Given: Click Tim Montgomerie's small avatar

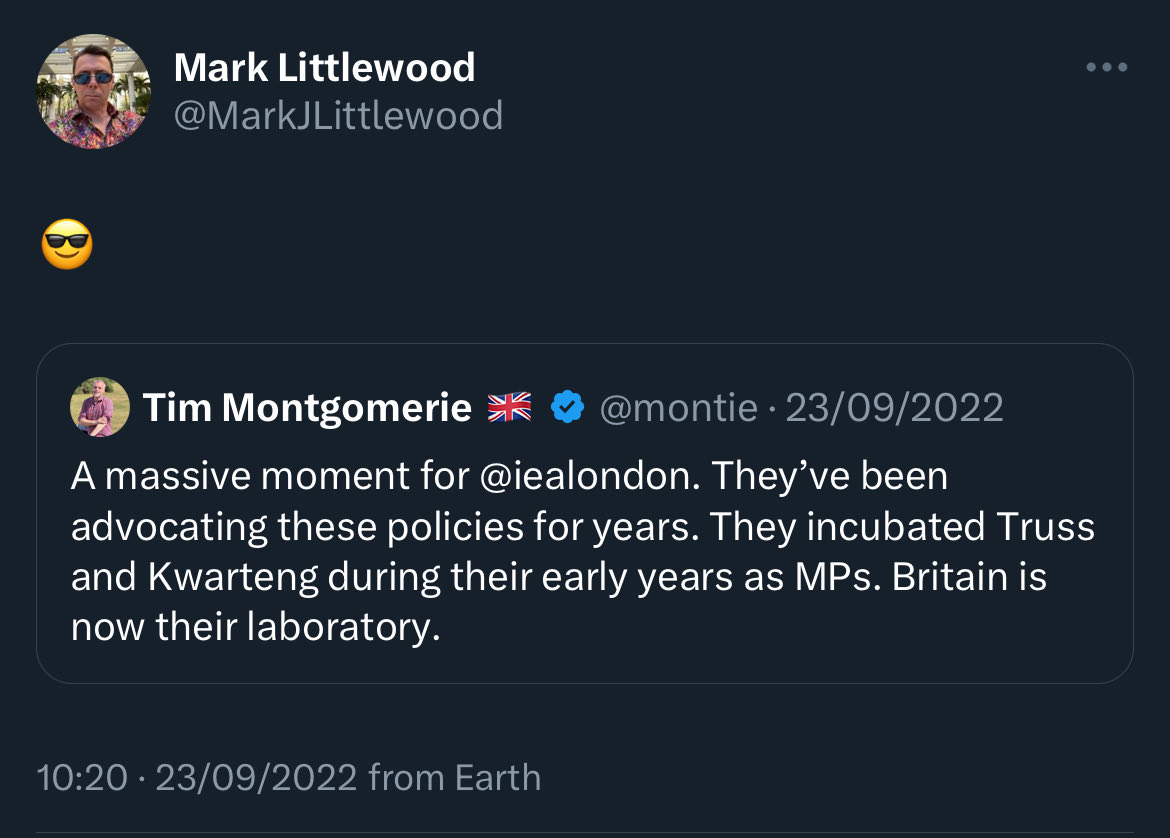Looking at the screenshot, I should click(100, 407).
